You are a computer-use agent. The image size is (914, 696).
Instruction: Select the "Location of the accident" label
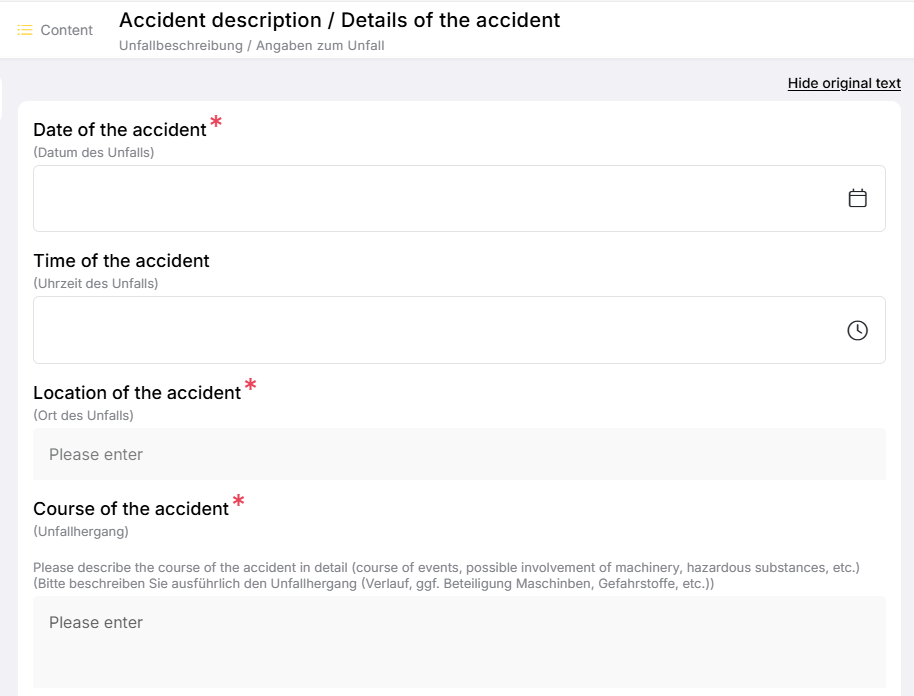137,393
